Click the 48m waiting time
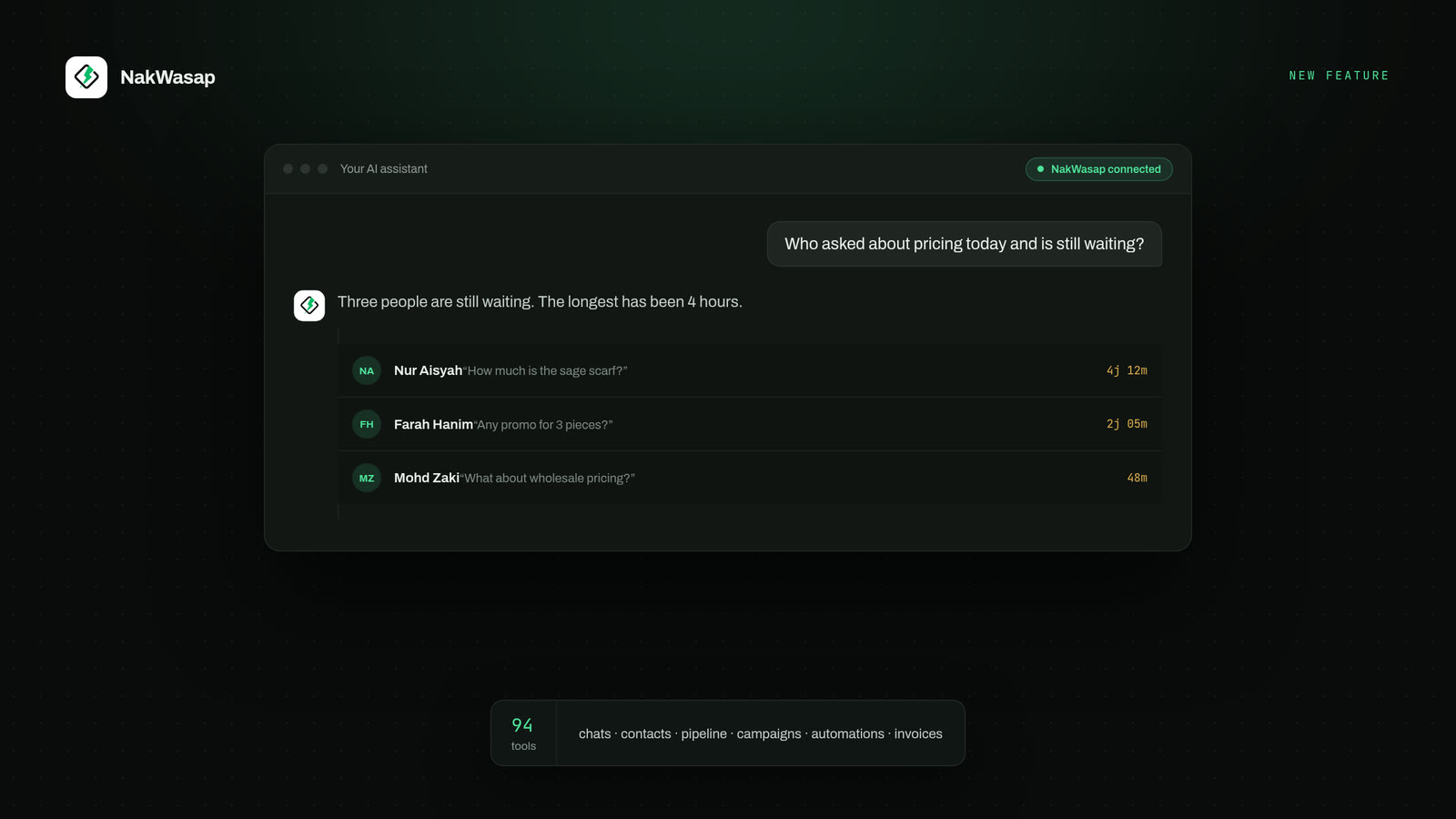 [x=1137, y=478]
